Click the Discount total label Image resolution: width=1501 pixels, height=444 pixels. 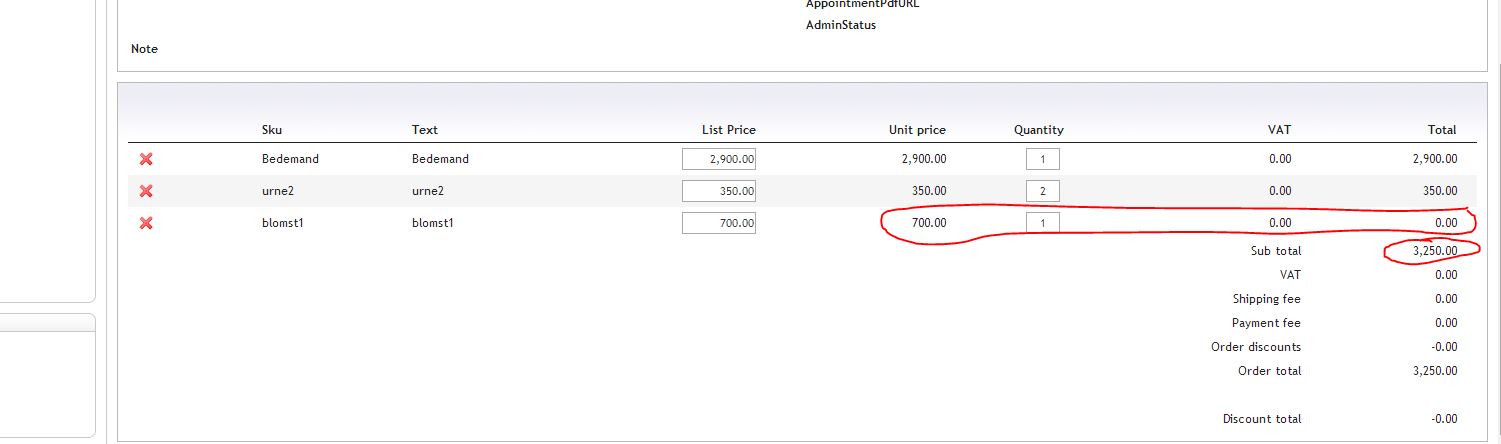point(1262,419)
